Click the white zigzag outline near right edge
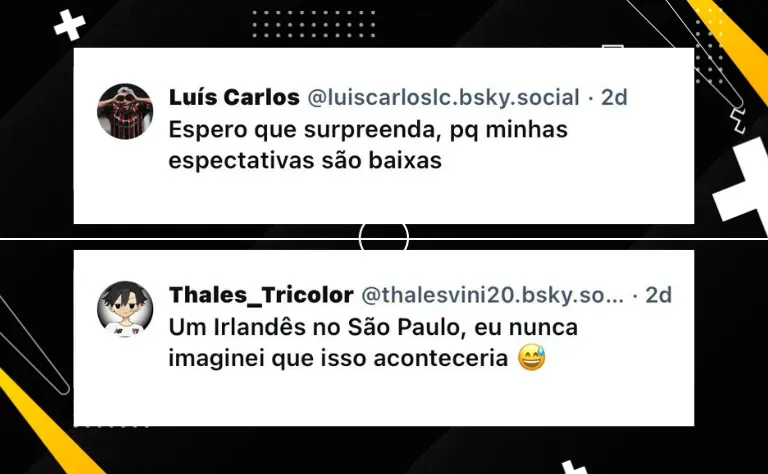Screen dimensions: 768x474 tap(737, 121)
